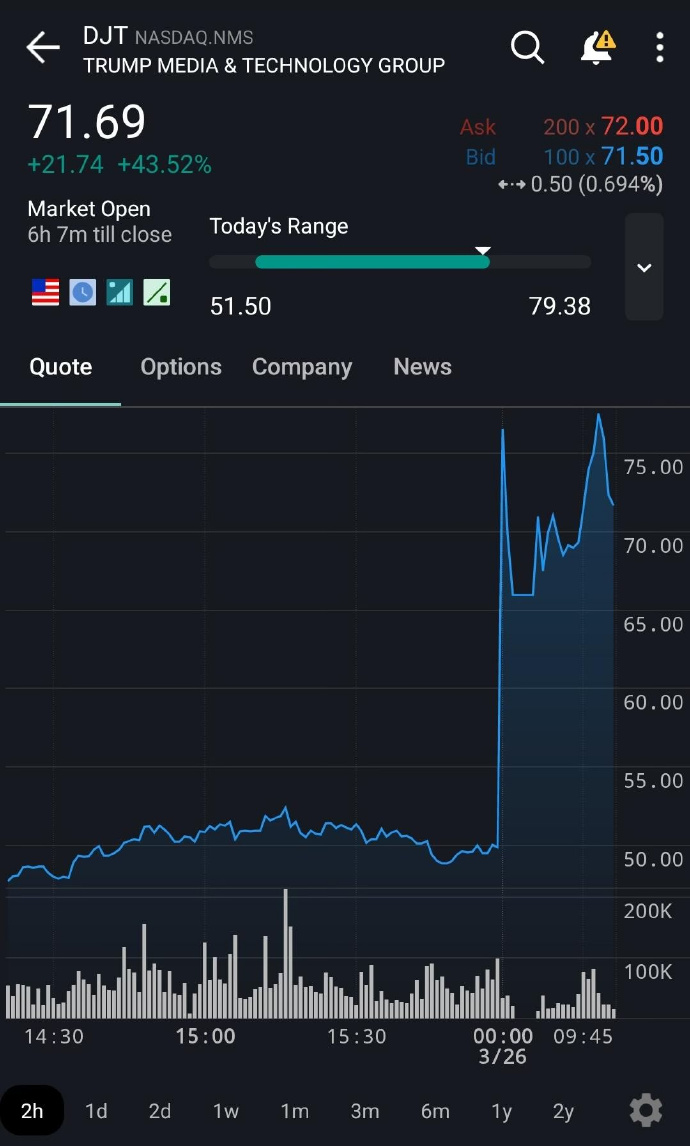Tap the Ask label
Image resolution: width=690 pixels, height=1146 pixels.
[x=477, y=127]
